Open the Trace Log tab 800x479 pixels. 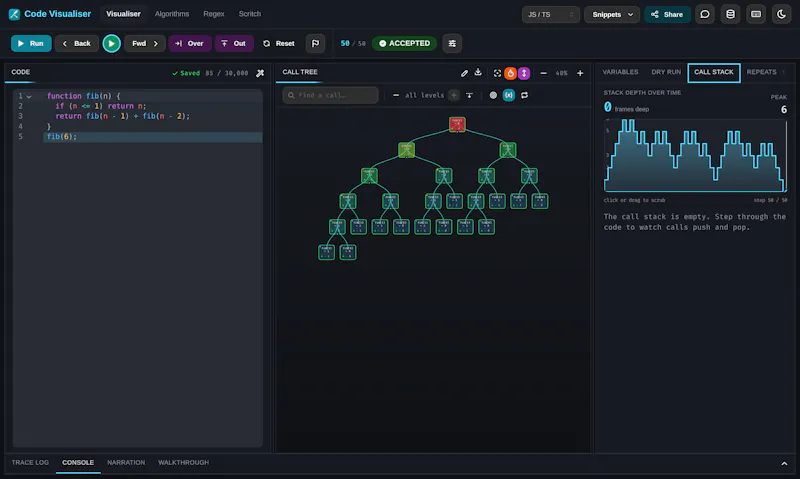click(x=31, y=463)
